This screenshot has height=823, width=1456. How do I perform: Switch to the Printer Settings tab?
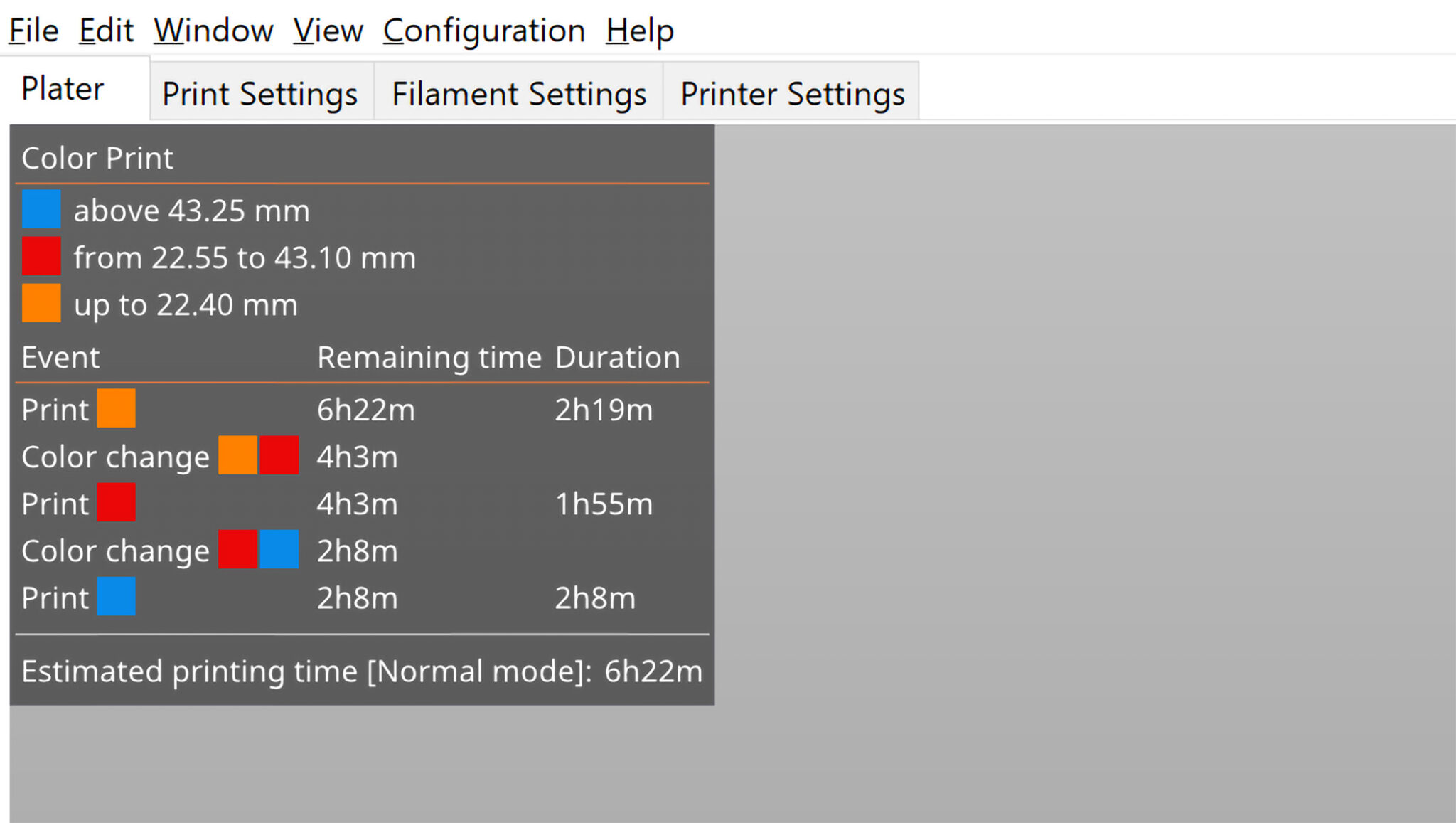[793, 93]
